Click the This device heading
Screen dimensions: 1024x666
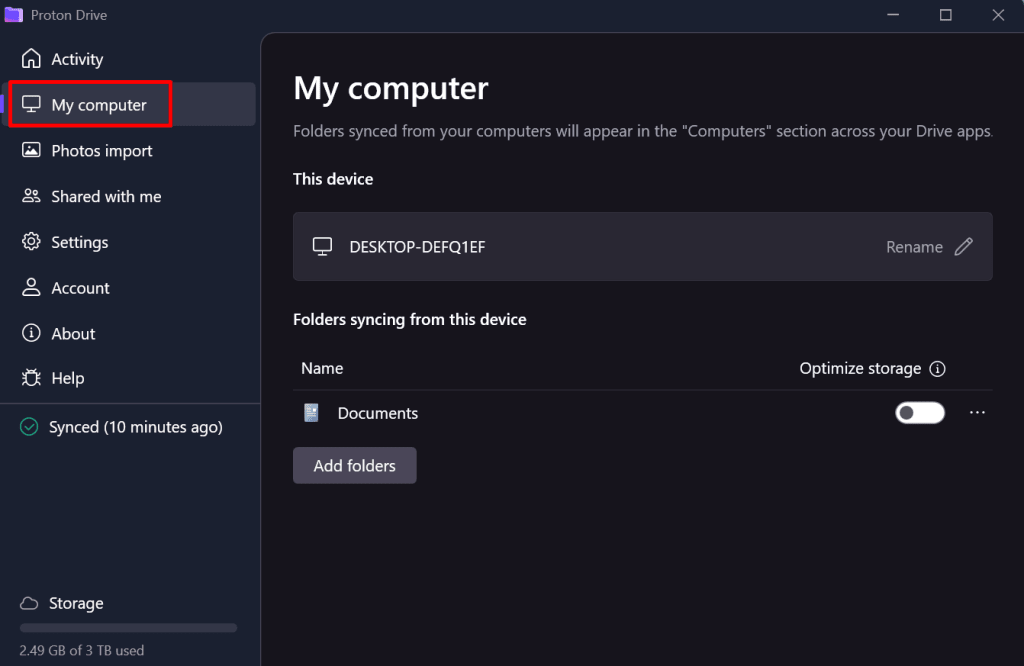coord(333,179)
